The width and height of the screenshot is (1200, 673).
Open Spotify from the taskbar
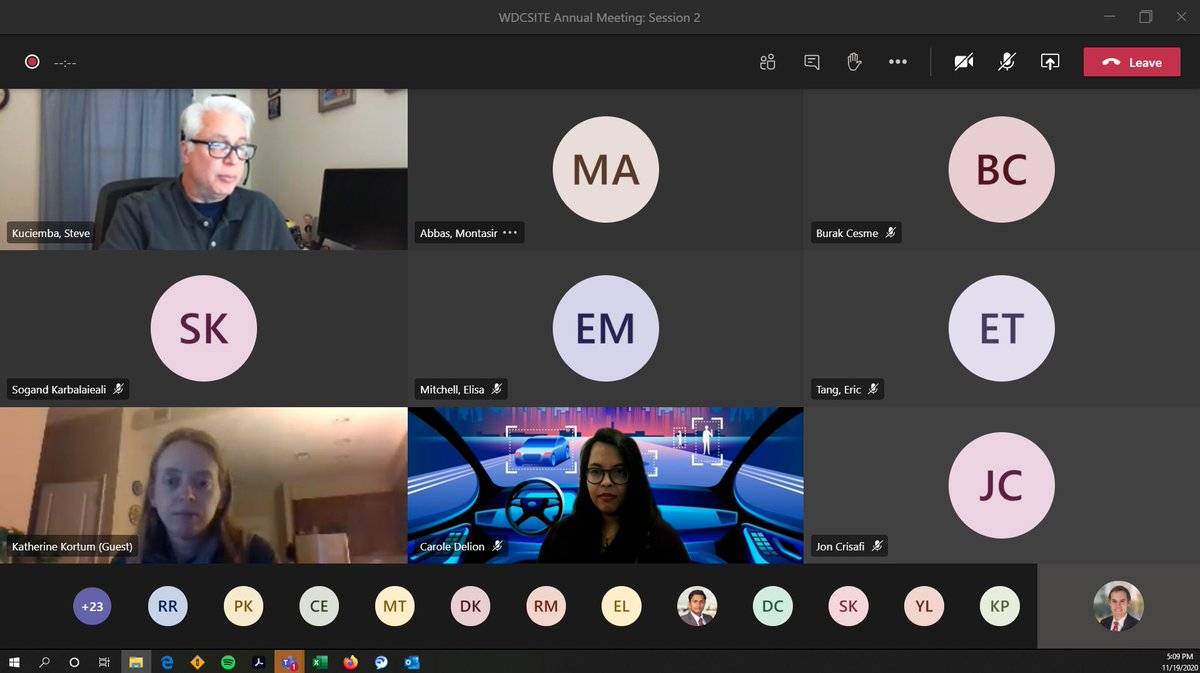pos(228,662)
